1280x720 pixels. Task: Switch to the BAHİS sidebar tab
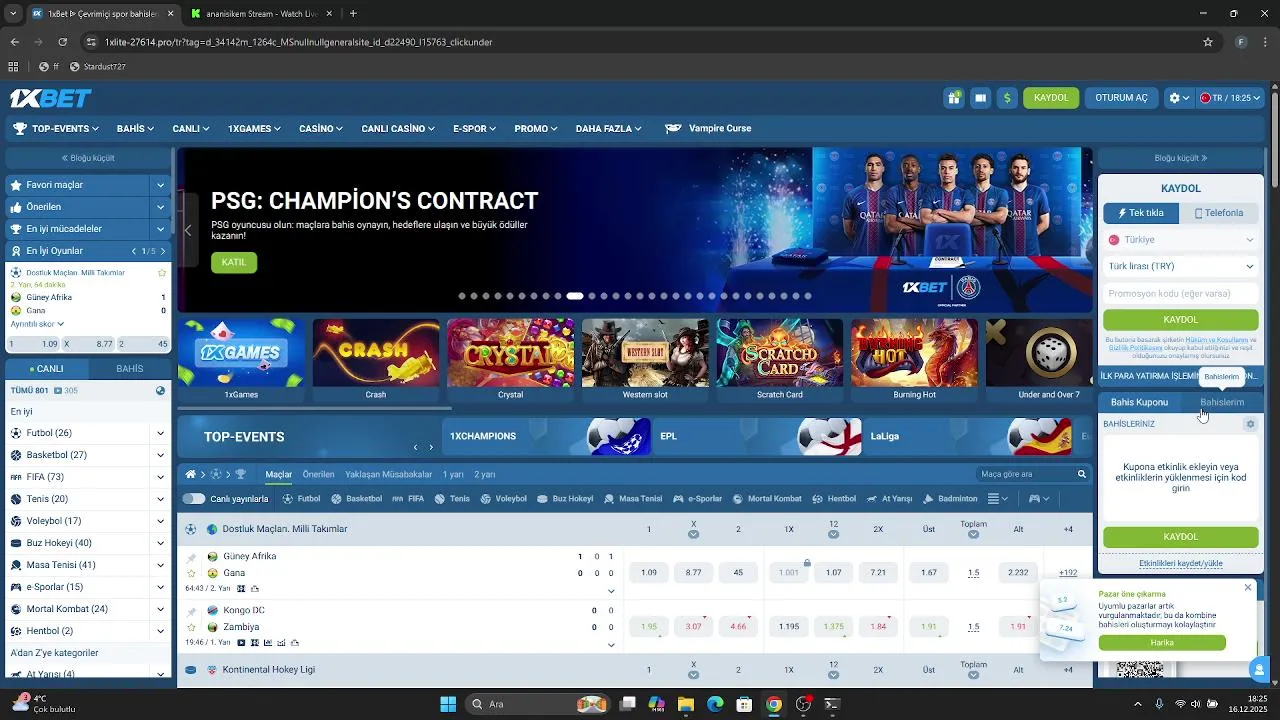(x=130, y=369)
